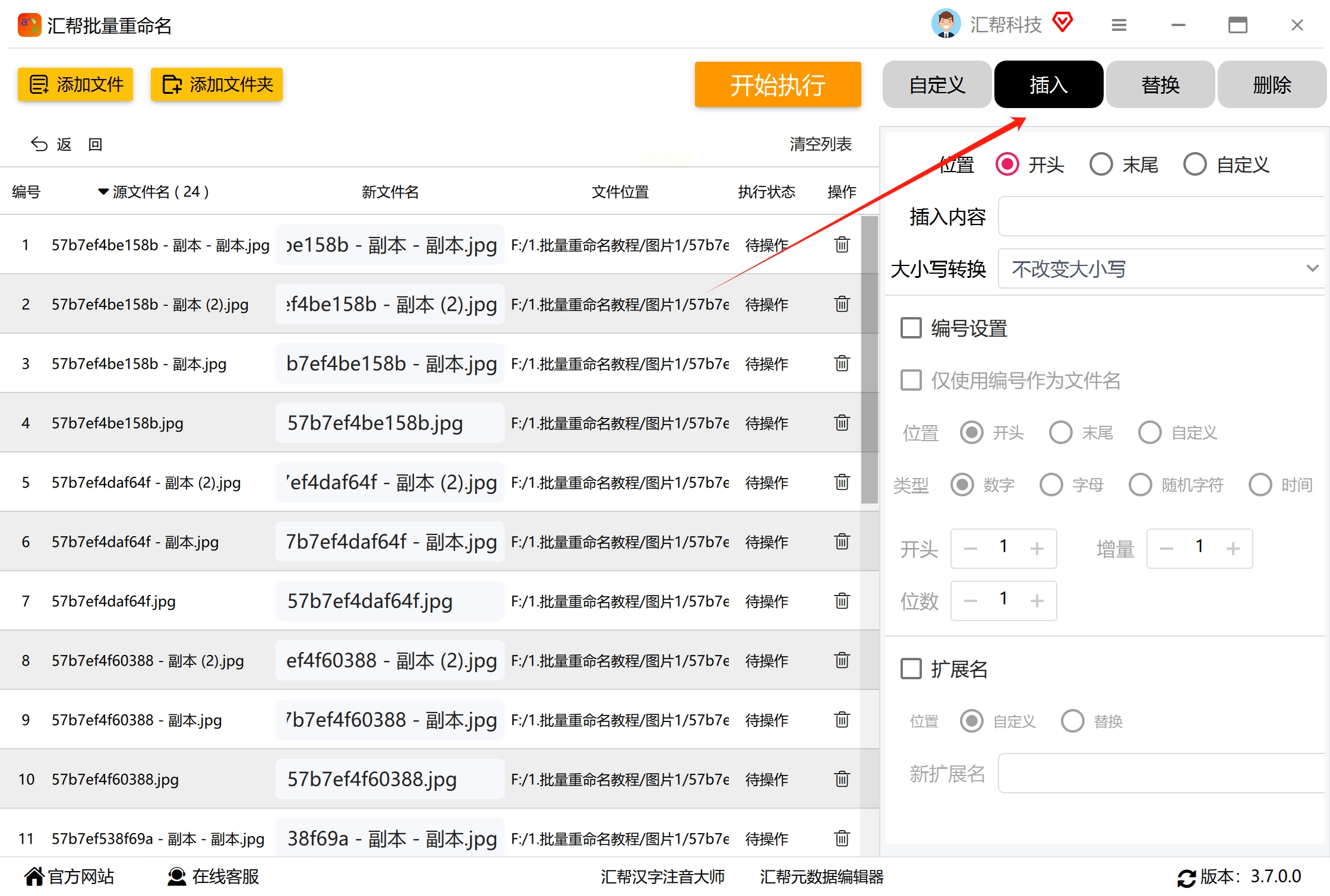Image resolution: width=1330 pixels, height=896 pixels.
Task: Open 大小写转换 dropdown
Action: pos(1161,269)
